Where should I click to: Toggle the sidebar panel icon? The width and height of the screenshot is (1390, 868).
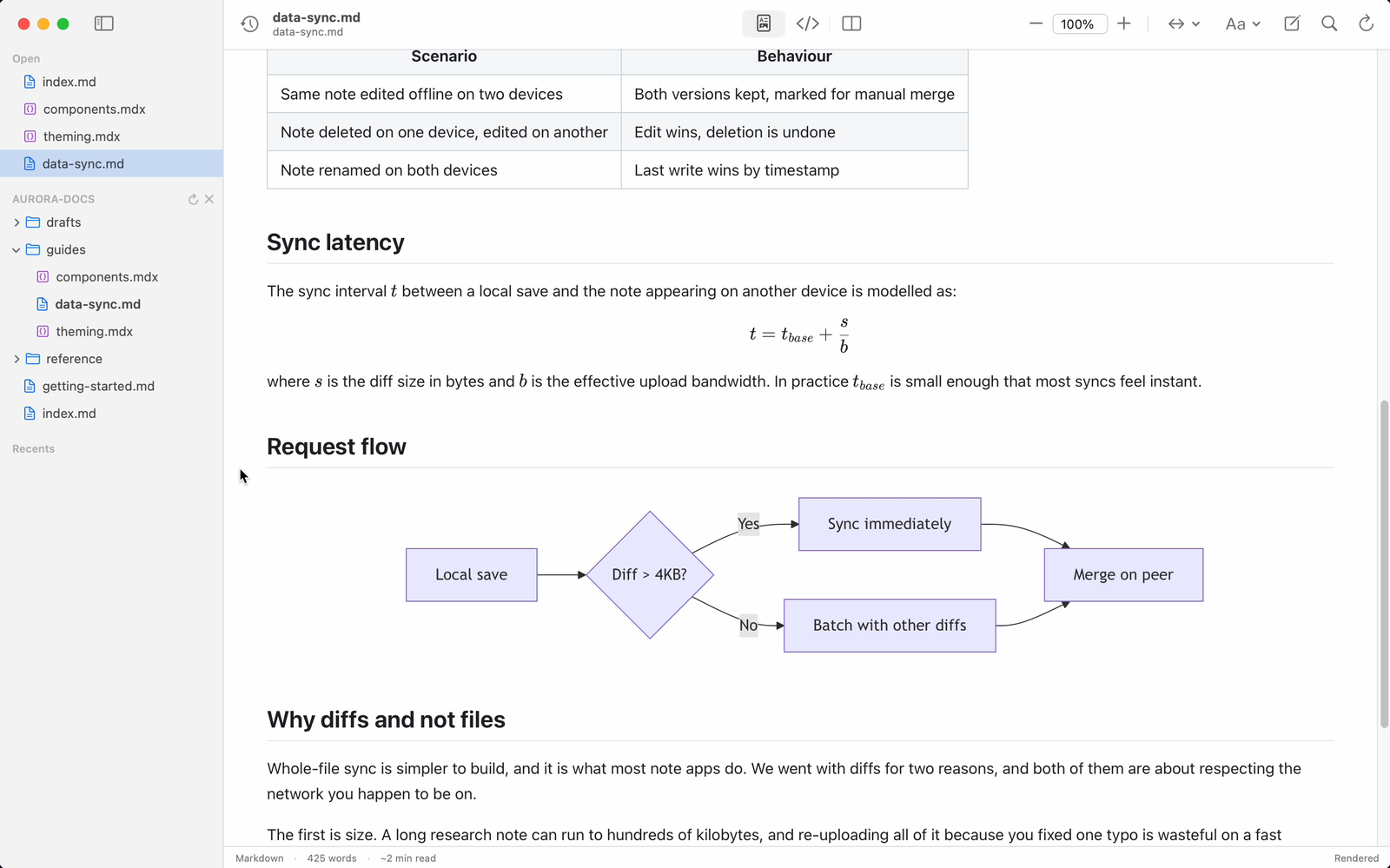[104, 23]
